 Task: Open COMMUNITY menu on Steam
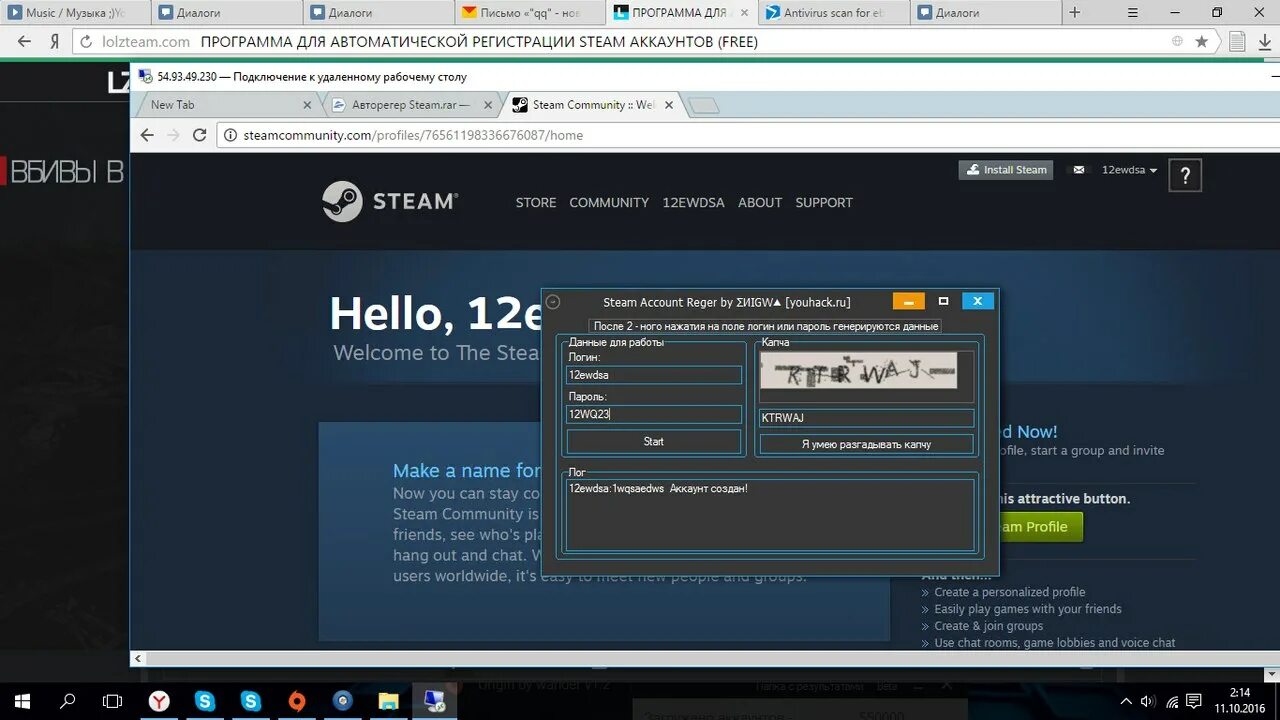[x=609, y=202]
